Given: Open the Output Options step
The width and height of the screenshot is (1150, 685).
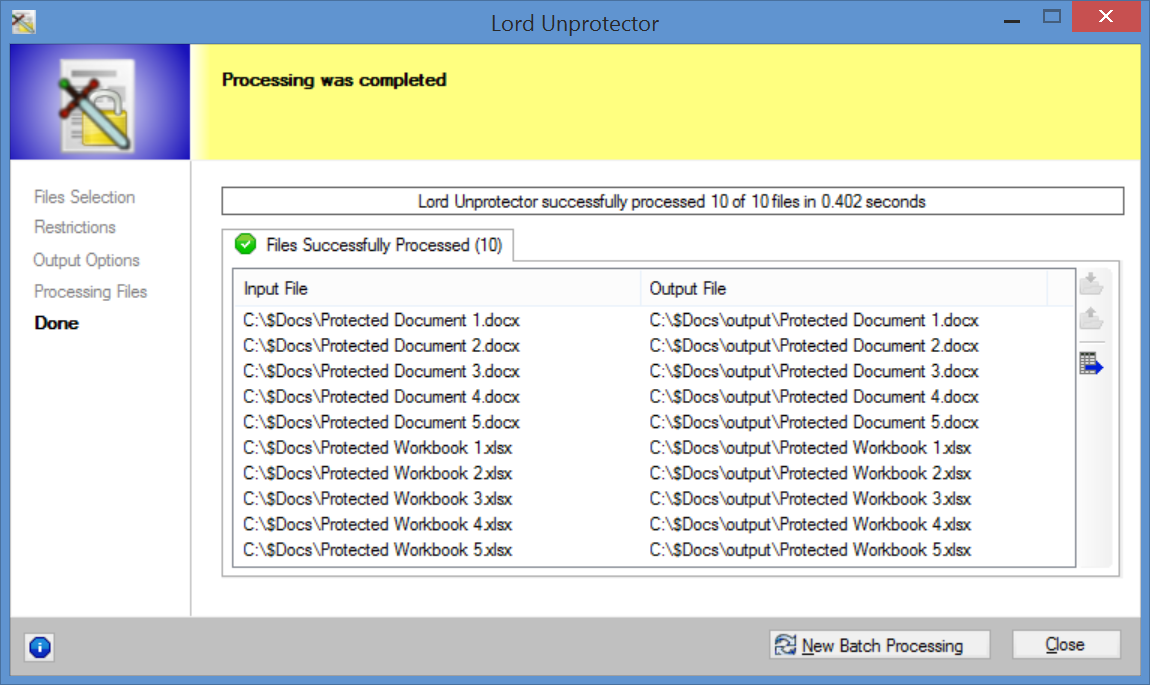Looking at the screenshot, I should [x=87, y=260].
